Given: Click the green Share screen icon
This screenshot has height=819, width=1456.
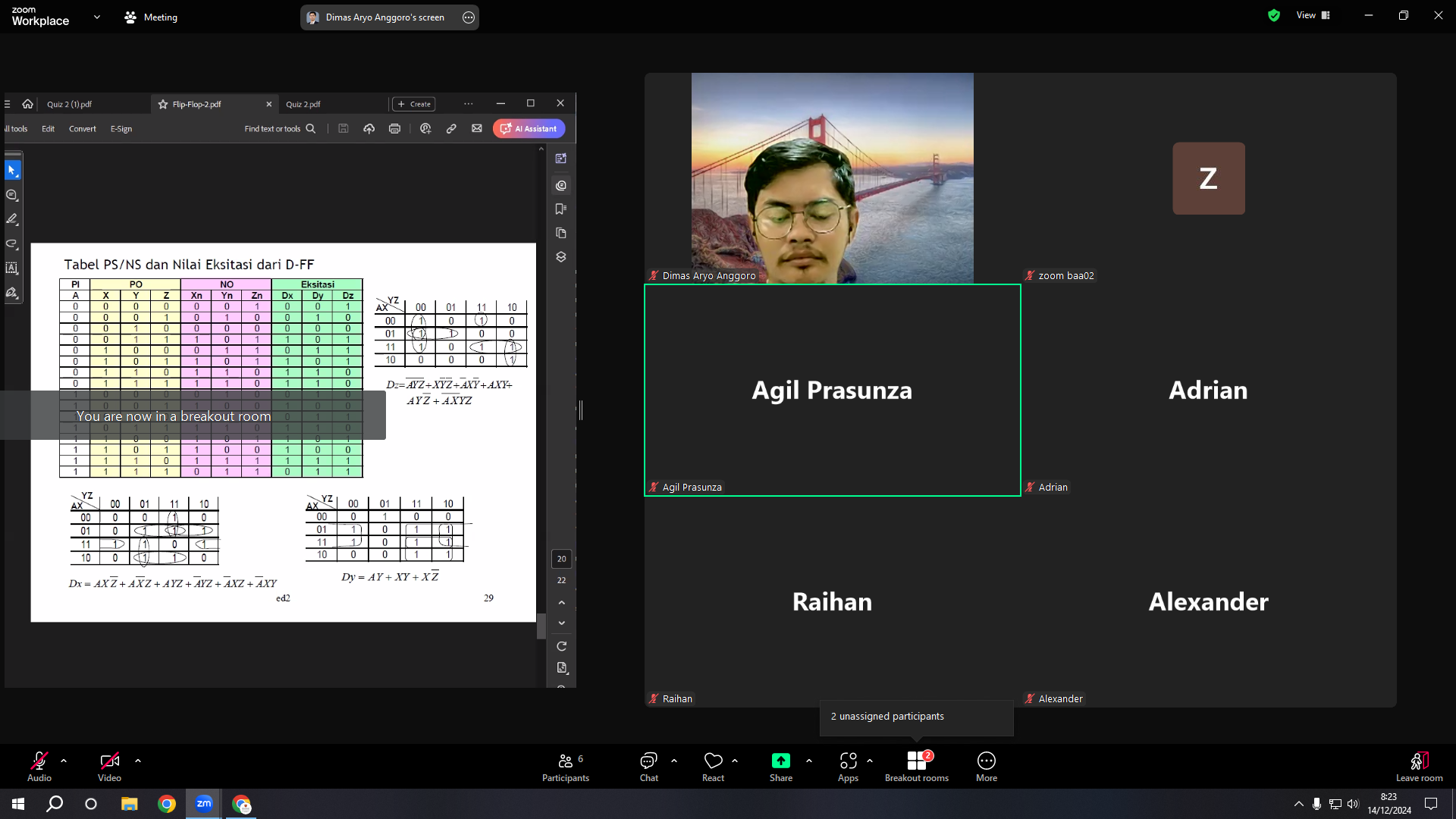Looking at the screenshot, I should [x=781, y=761].
